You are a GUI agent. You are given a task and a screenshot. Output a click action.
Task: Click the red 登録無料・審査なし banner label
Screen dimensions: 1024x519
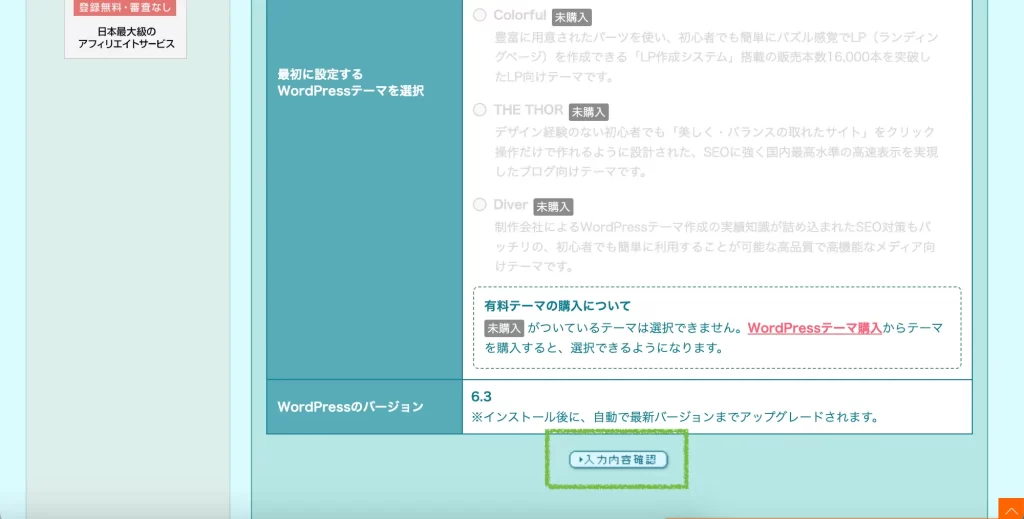point(124,8)
